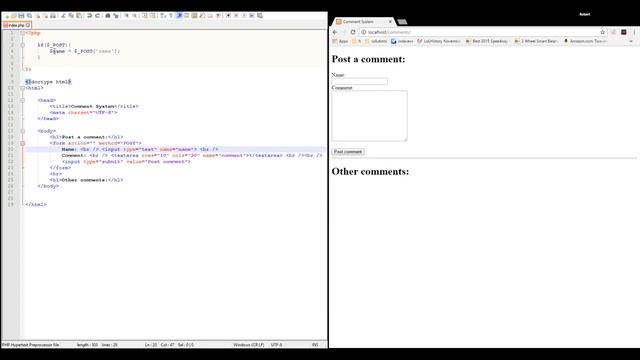This screenshot has width=640, height=360.
Task: Click the Copy toolbar icon
Action: click(71, 16)
